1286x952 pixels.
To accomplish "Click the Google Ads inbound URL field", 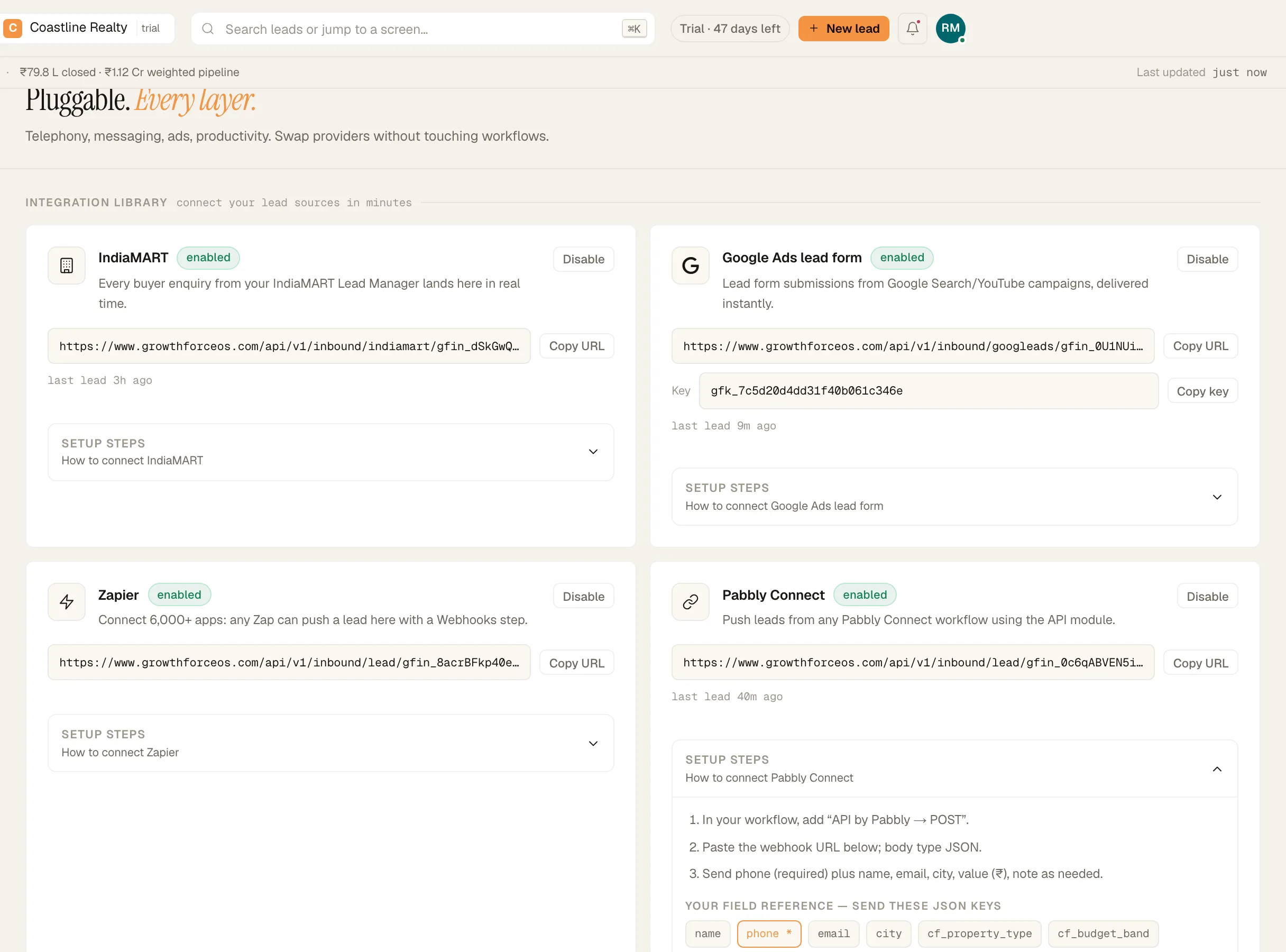I will click(913, 346).
